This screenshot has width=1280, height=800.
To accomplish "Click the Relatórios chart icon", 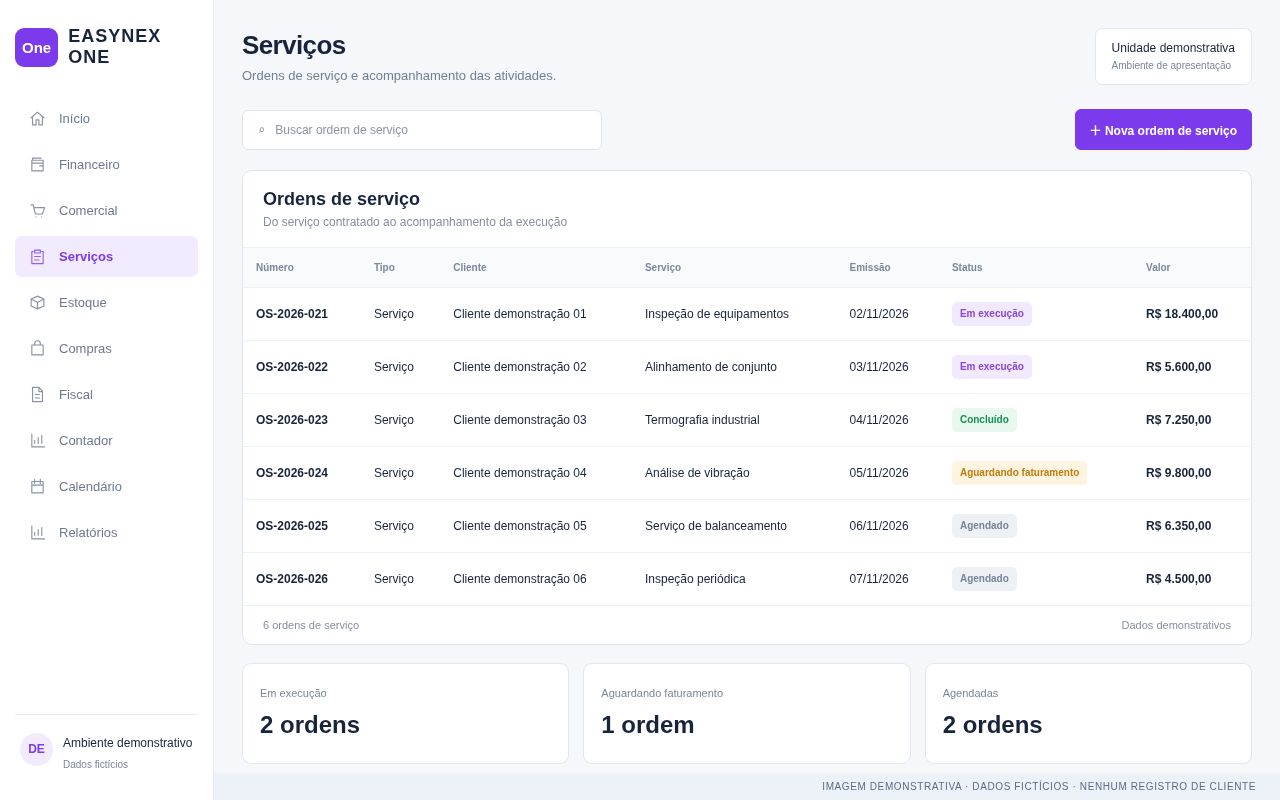I will pyautogui.click(x=37, y=532).
